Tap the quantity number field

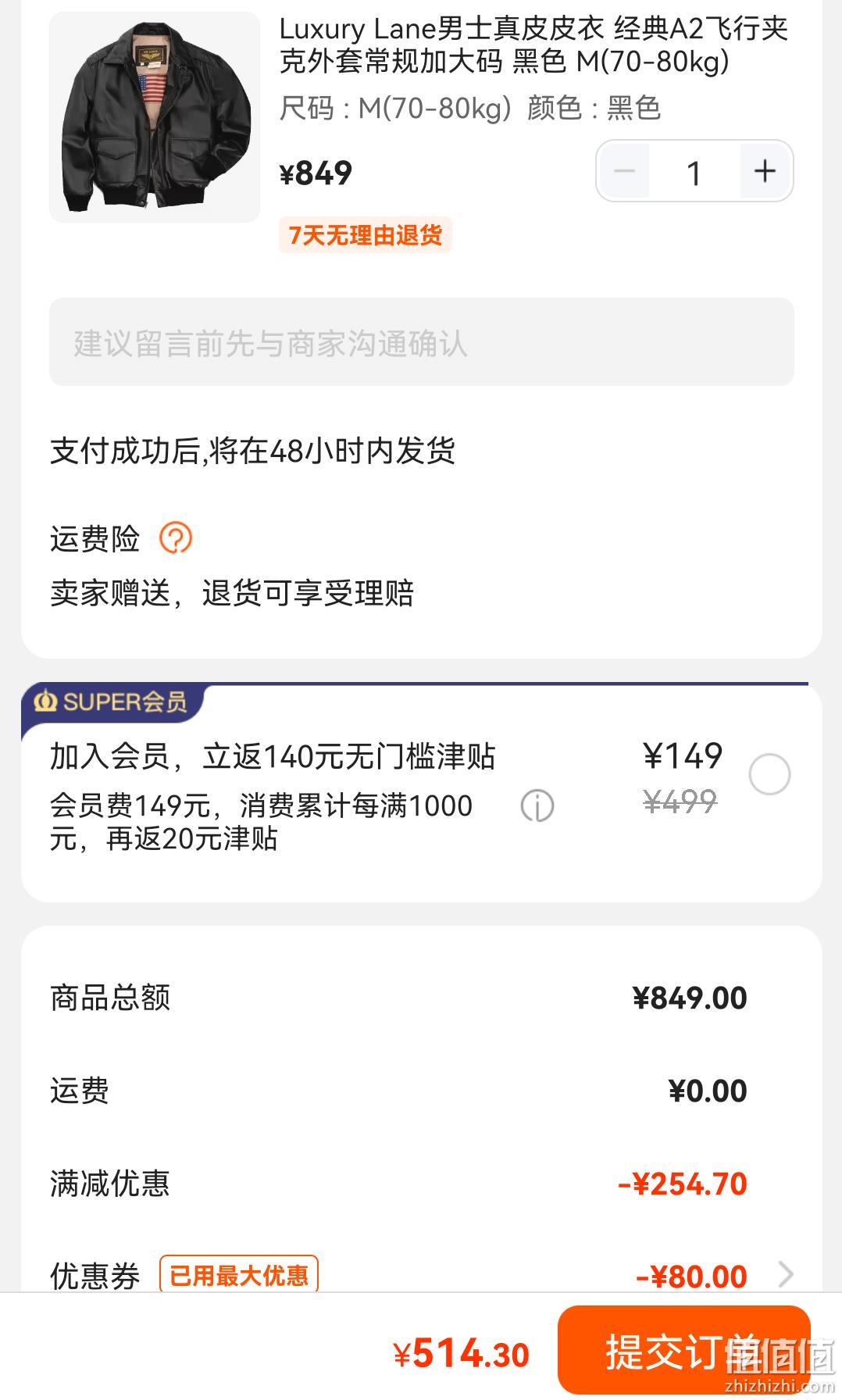pos(694,172)
